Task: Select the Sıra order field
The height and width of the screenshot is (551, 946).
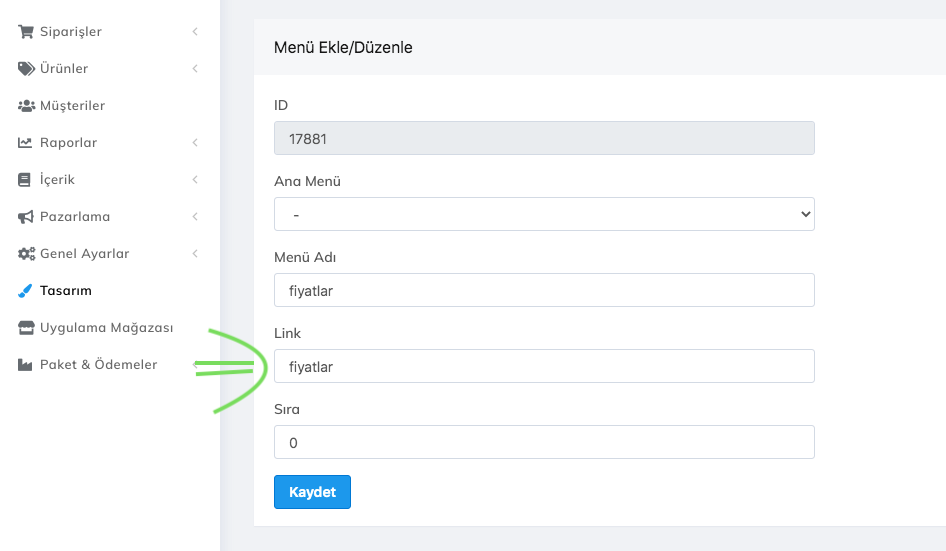Action: click(x=544, y=442)
